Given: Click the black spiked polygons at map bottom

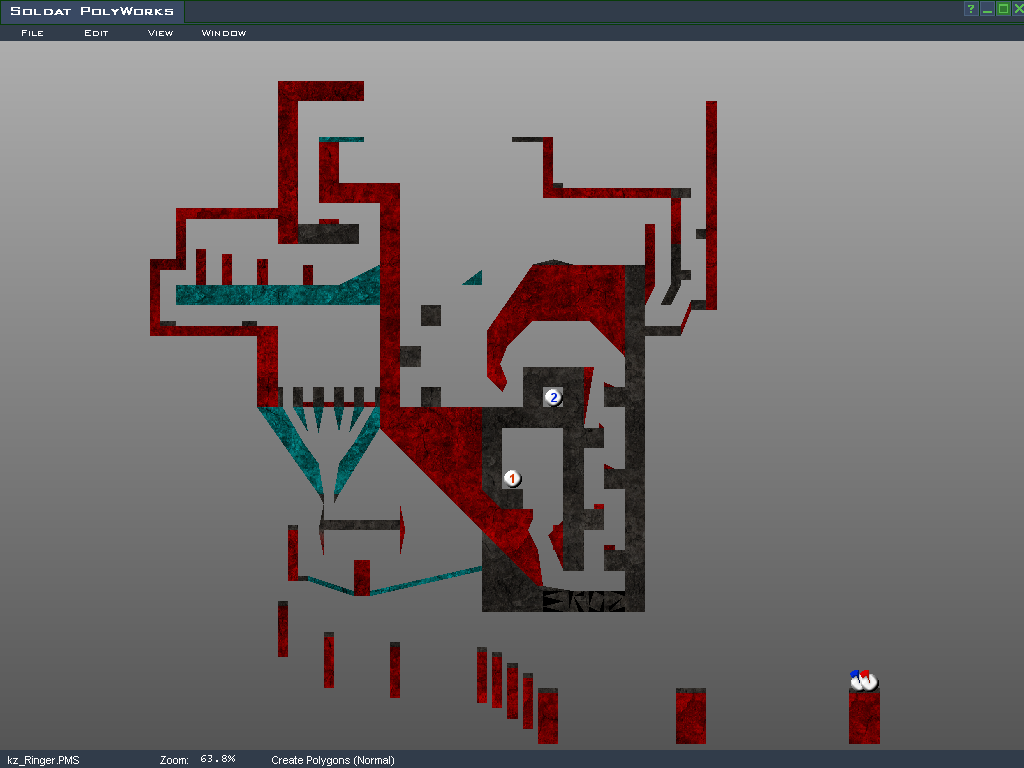Looking at the screenshot, I should coord(583,601).
